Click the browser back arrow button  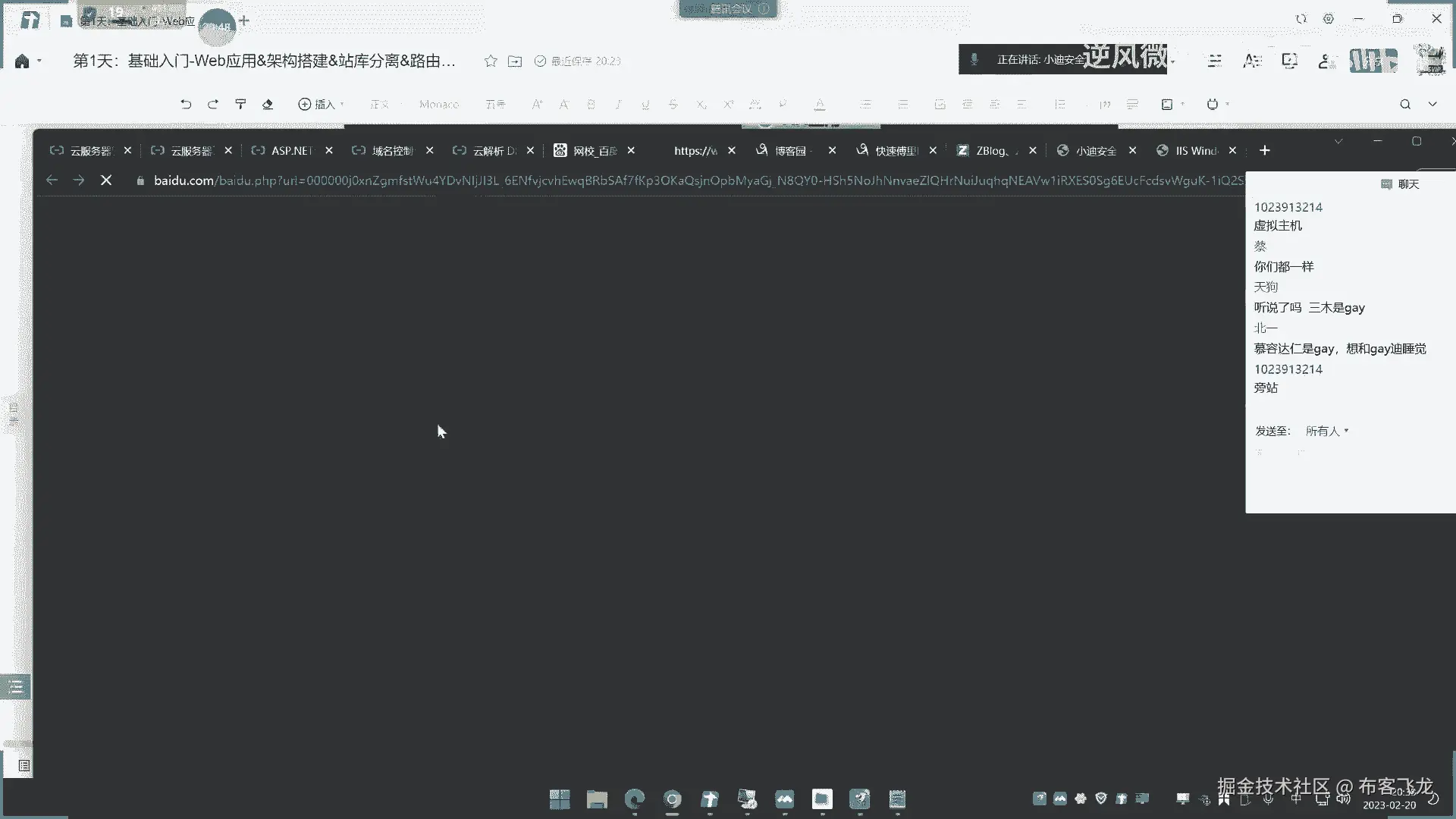click(x=52, y=180)
